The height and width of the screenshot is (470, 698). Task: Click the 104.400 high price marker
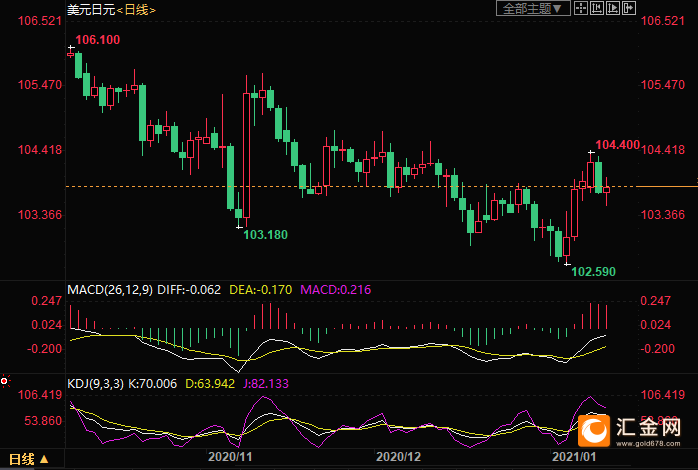point(617,145)
